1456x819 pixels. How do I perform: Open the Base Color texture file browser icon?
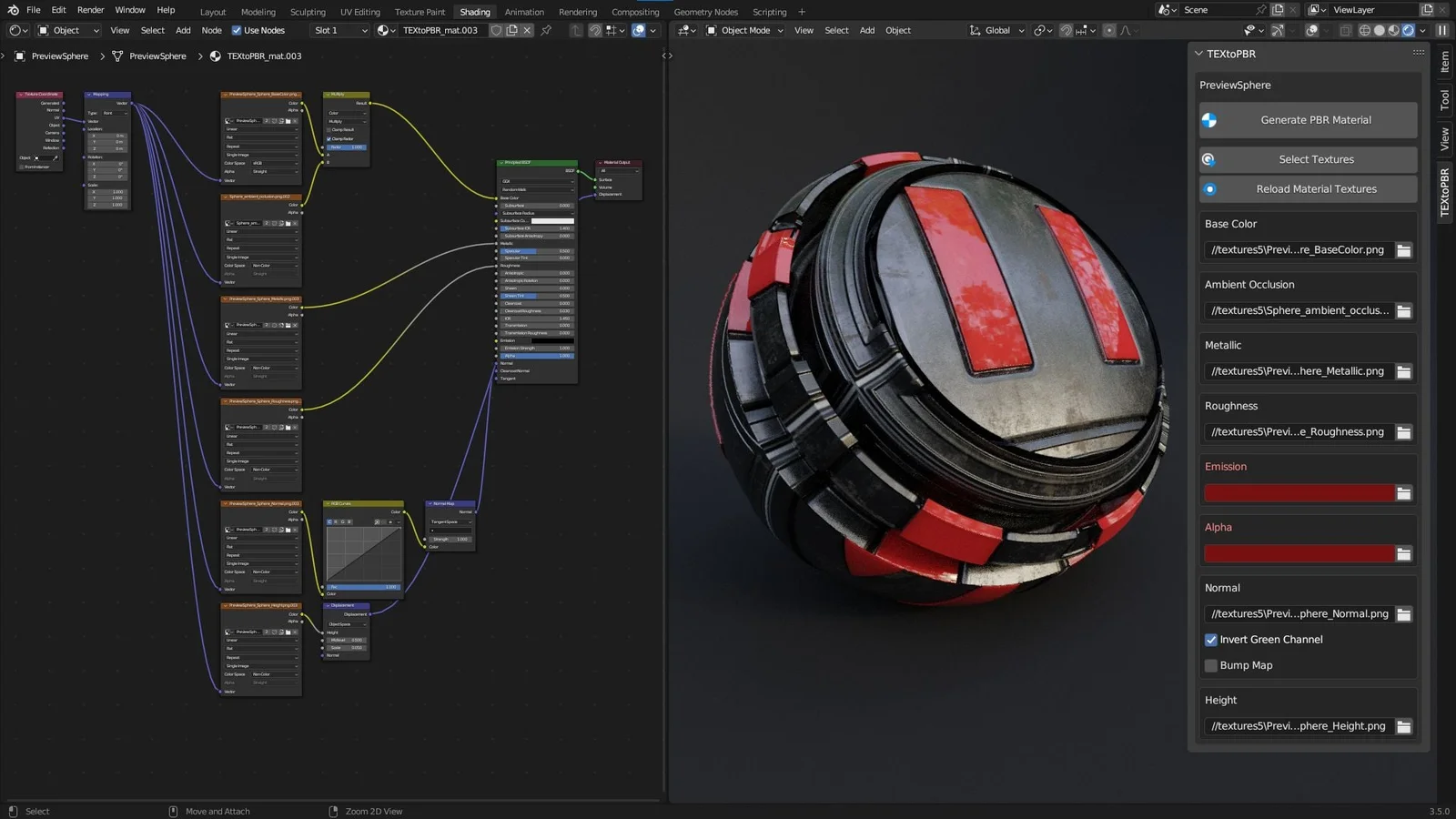[x=1404, y=249]
